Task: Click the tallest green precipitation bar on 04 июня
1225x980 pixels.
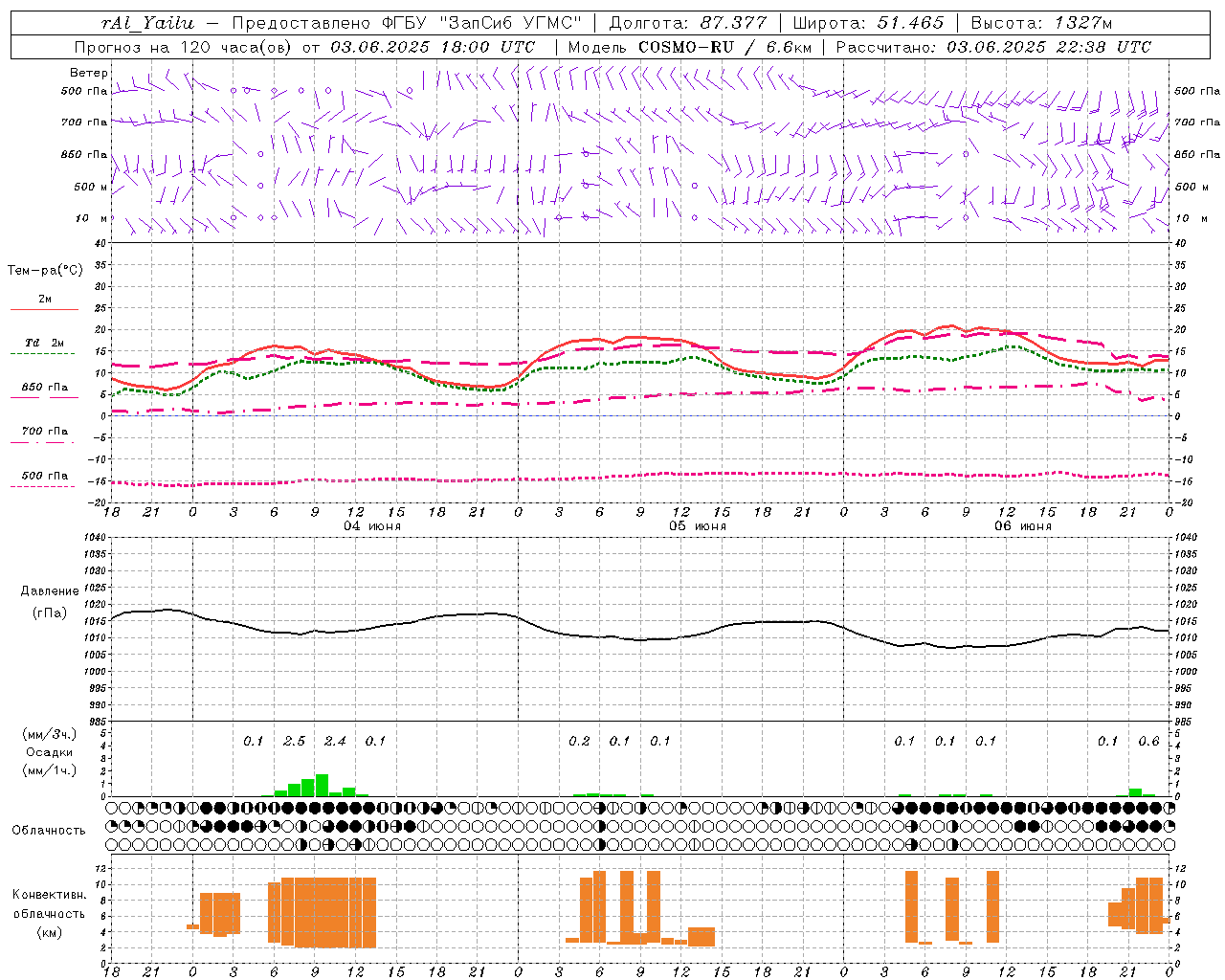Action: [322, 785]
